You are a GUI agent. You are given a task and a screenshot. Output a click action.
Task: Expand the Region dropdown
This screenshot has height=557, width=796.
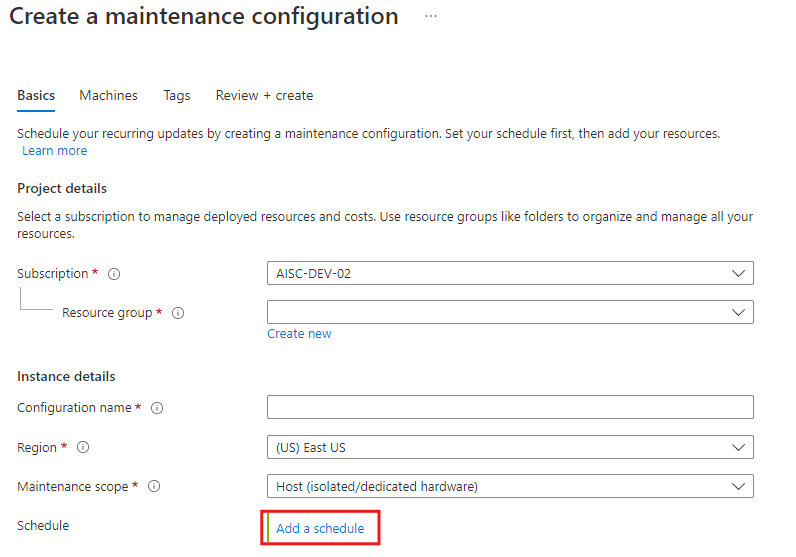click(509, 447)
